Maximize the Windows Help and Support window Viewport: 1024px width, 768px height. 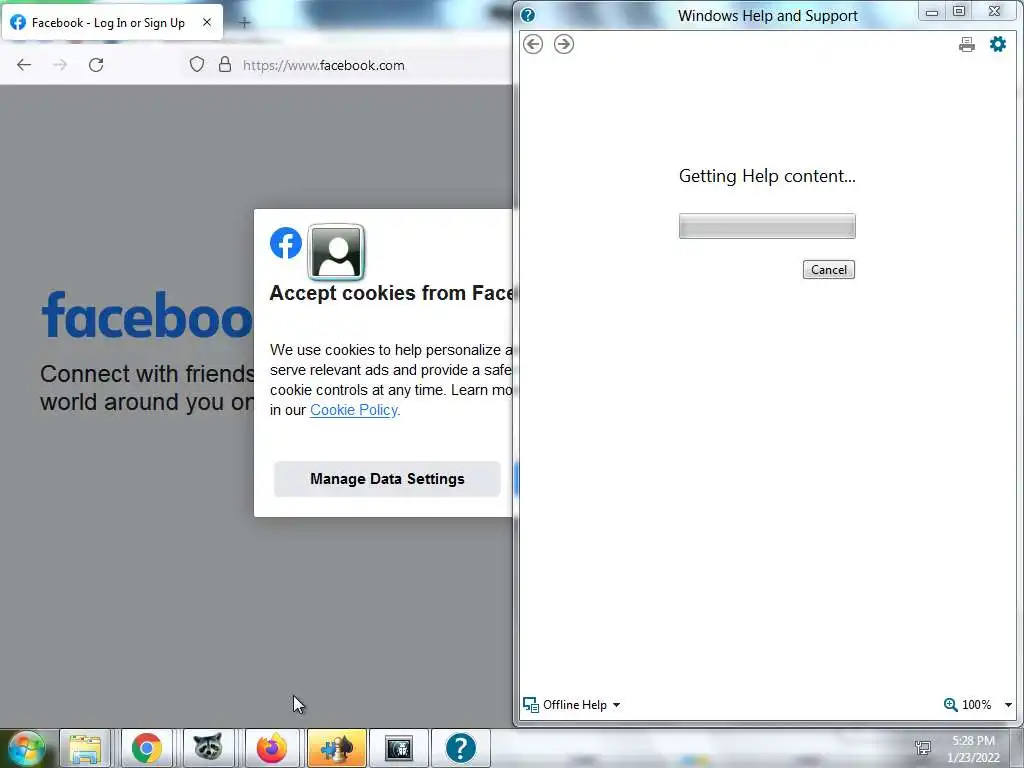959,11
